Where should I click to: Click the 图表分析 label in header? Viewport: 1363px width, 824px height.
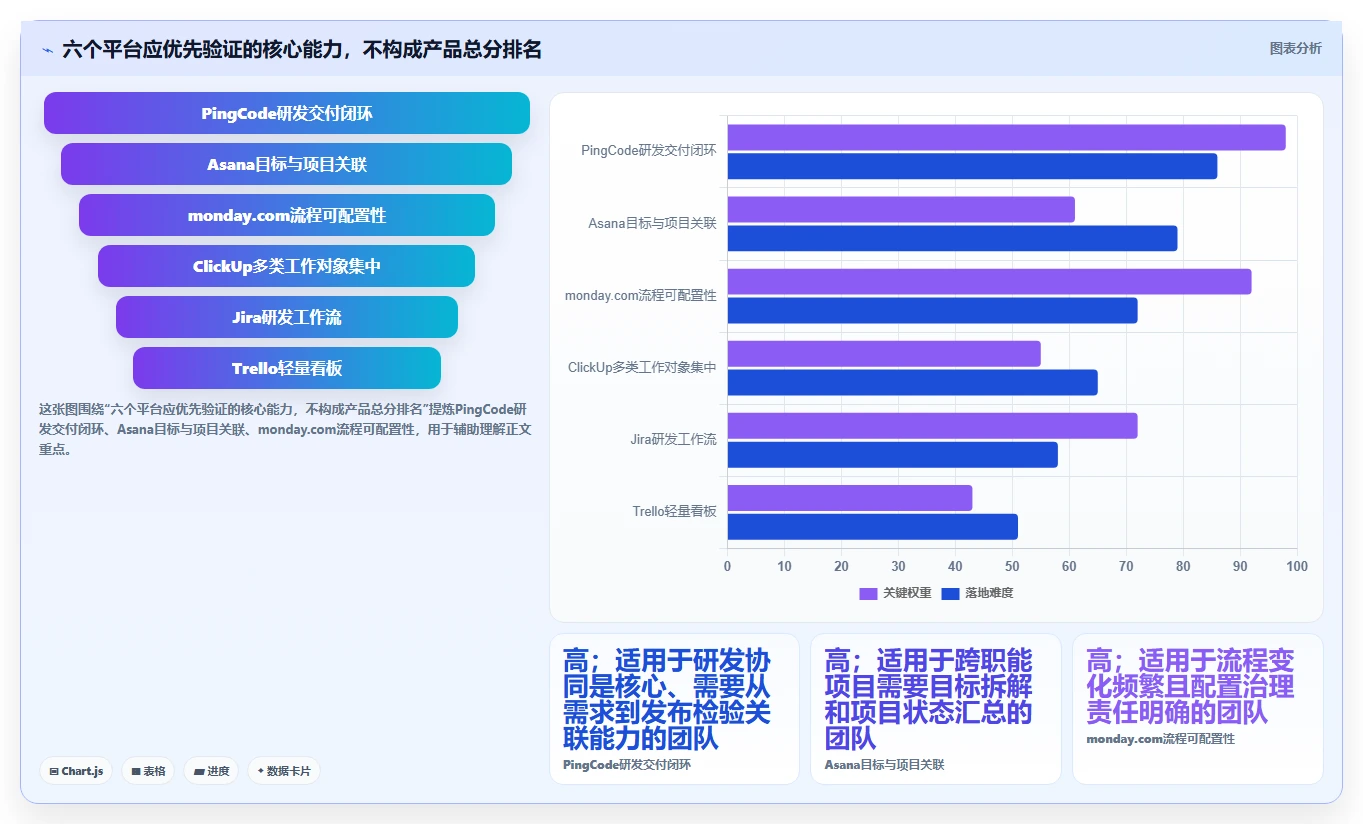(x=1295, y=48)
